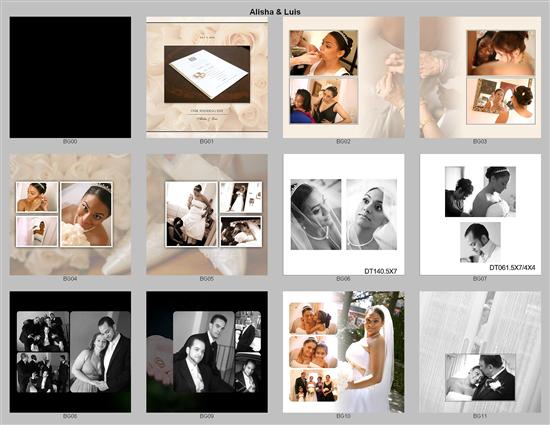
Task: Select the BG04 bride portrait collage
Action: coord(70,214)
